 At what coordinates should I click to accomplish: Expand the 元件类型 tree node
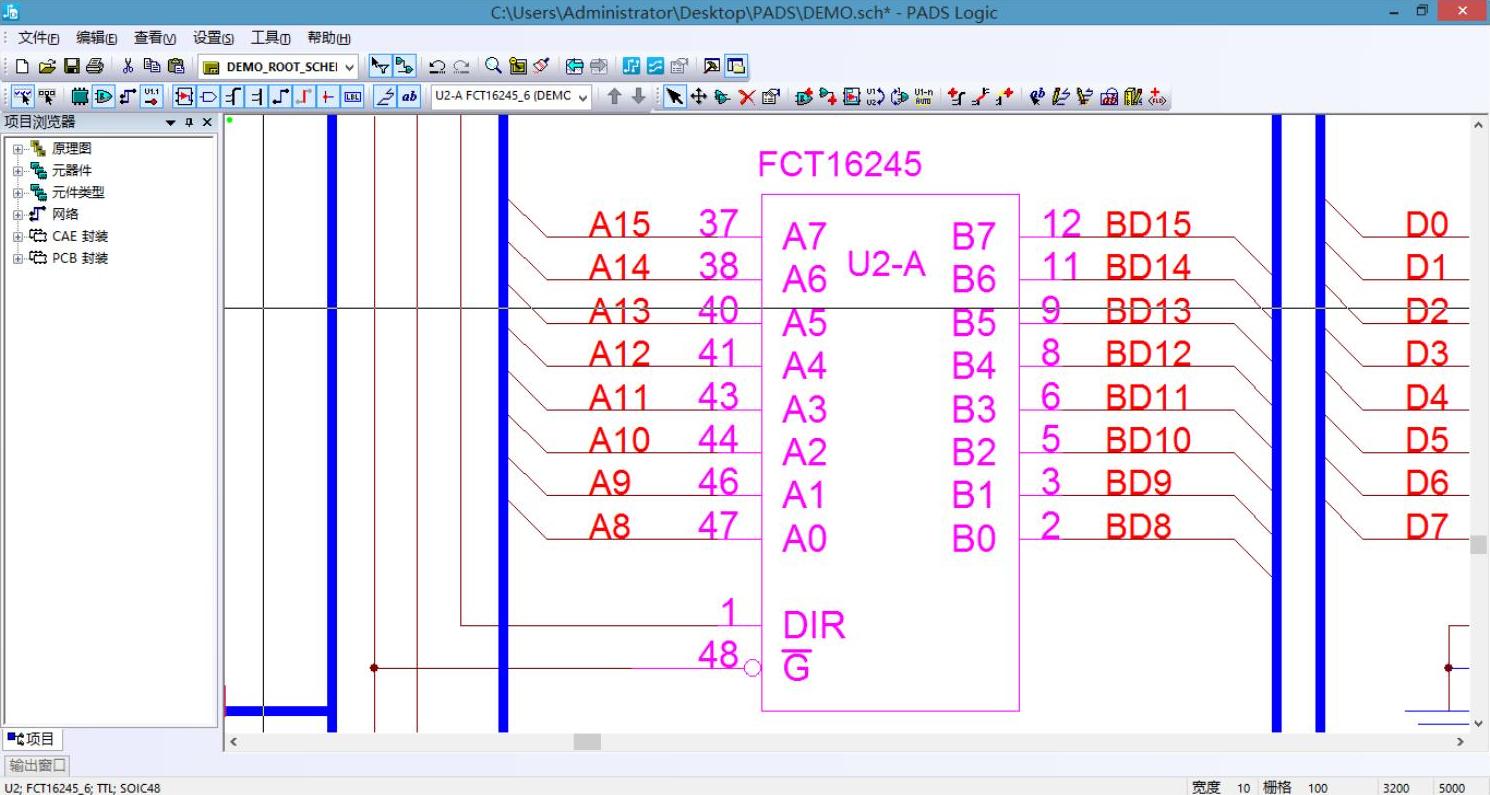tap(17, 193)
